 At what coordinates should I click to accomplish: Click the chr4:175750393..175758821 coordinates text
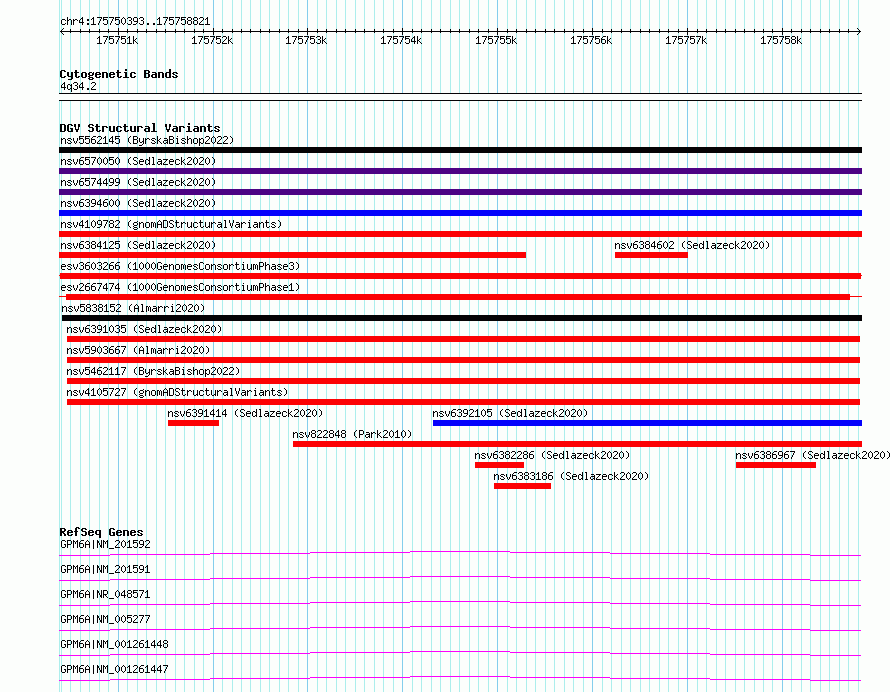tap(135, 22)
